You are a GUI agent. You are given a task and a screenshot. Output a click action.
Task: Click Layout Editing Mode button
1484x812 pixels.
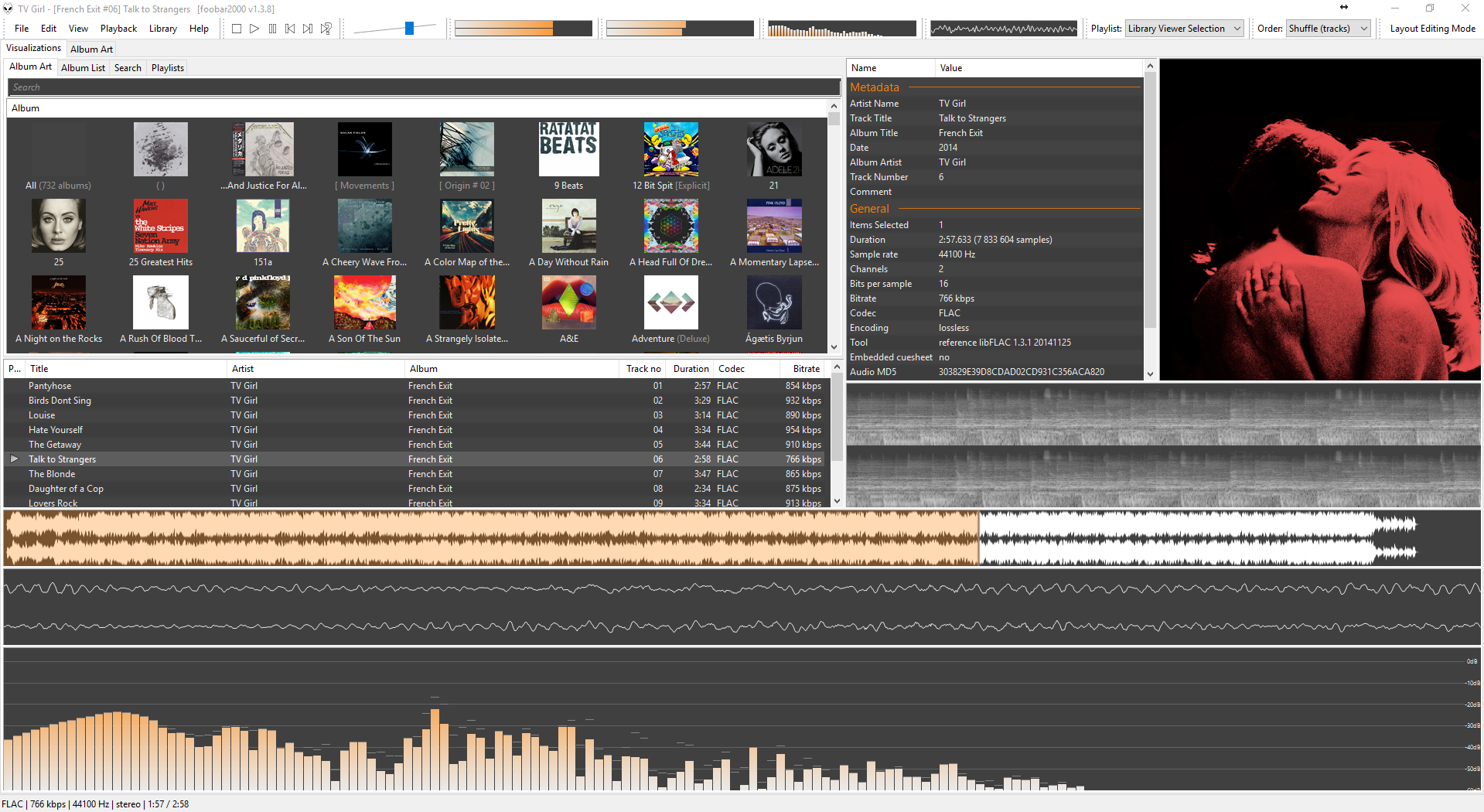coord(1432,29)
